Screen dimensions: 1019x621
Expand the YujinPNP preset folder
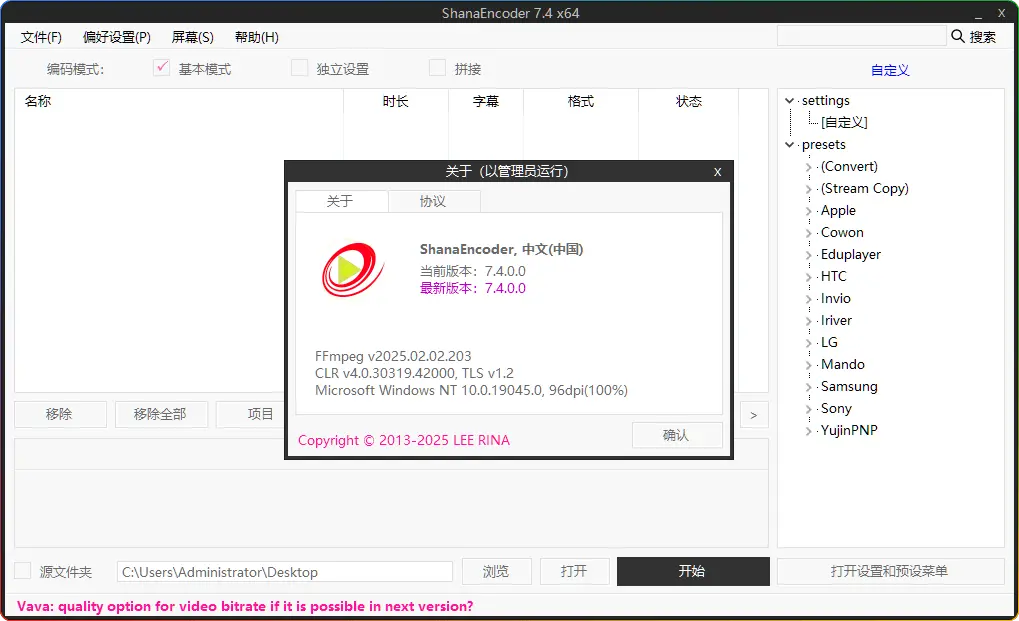coord(808,431)
